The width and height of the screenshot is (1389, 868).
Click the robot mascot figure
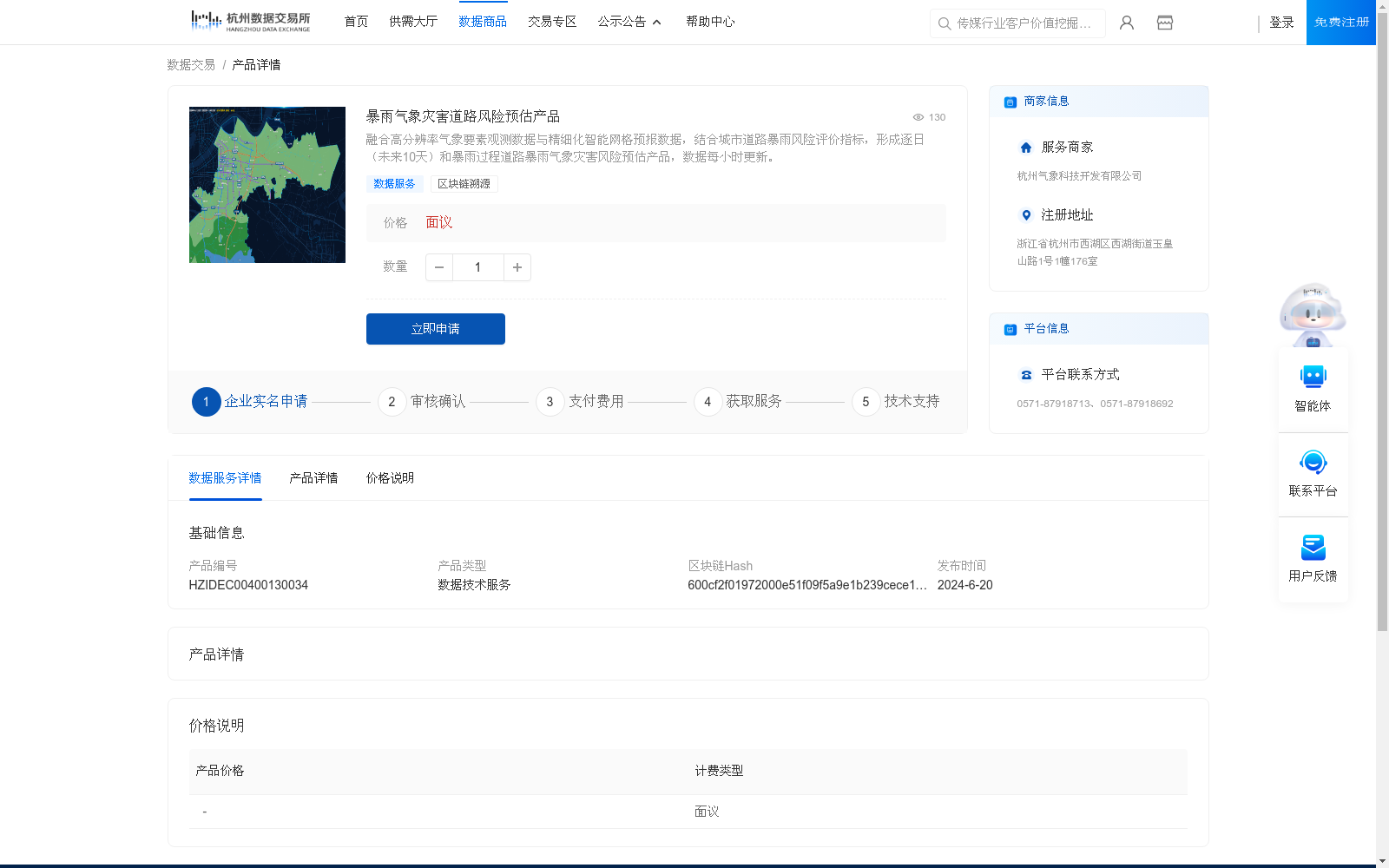(x=1313, y=314)
